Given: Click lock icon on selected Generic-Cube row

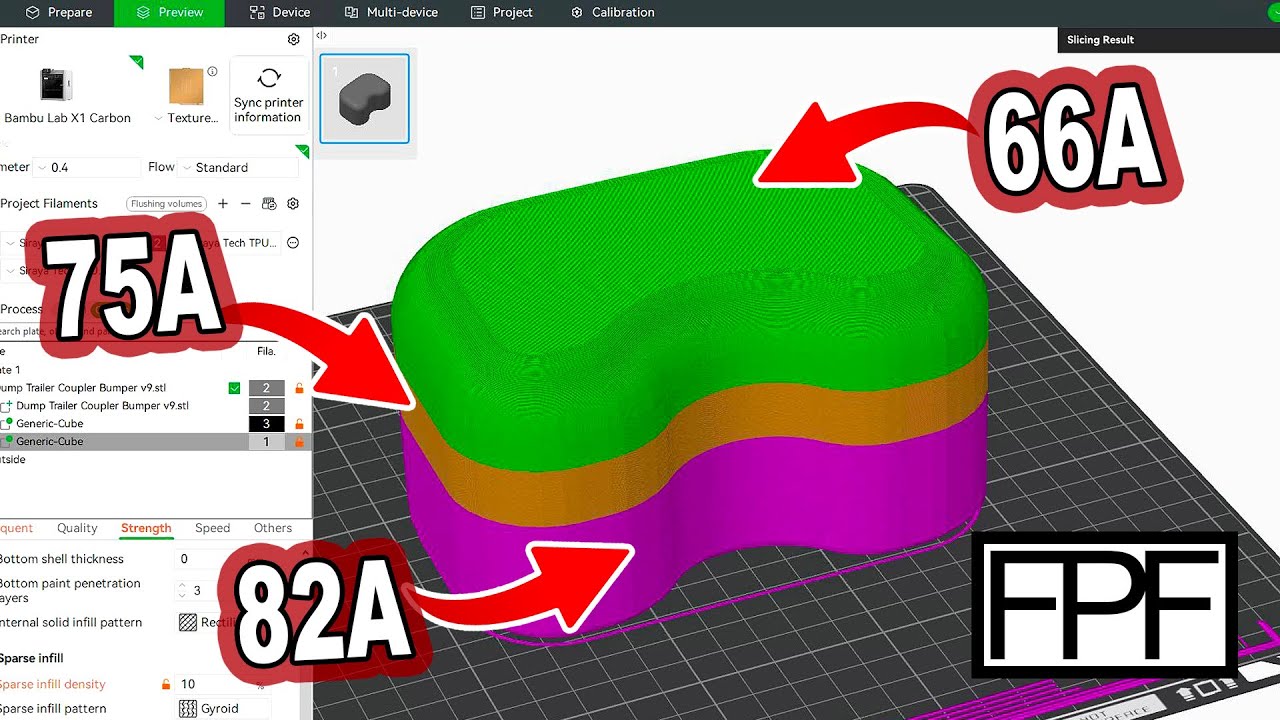Looking at the screenshot, I should [299, 442].
